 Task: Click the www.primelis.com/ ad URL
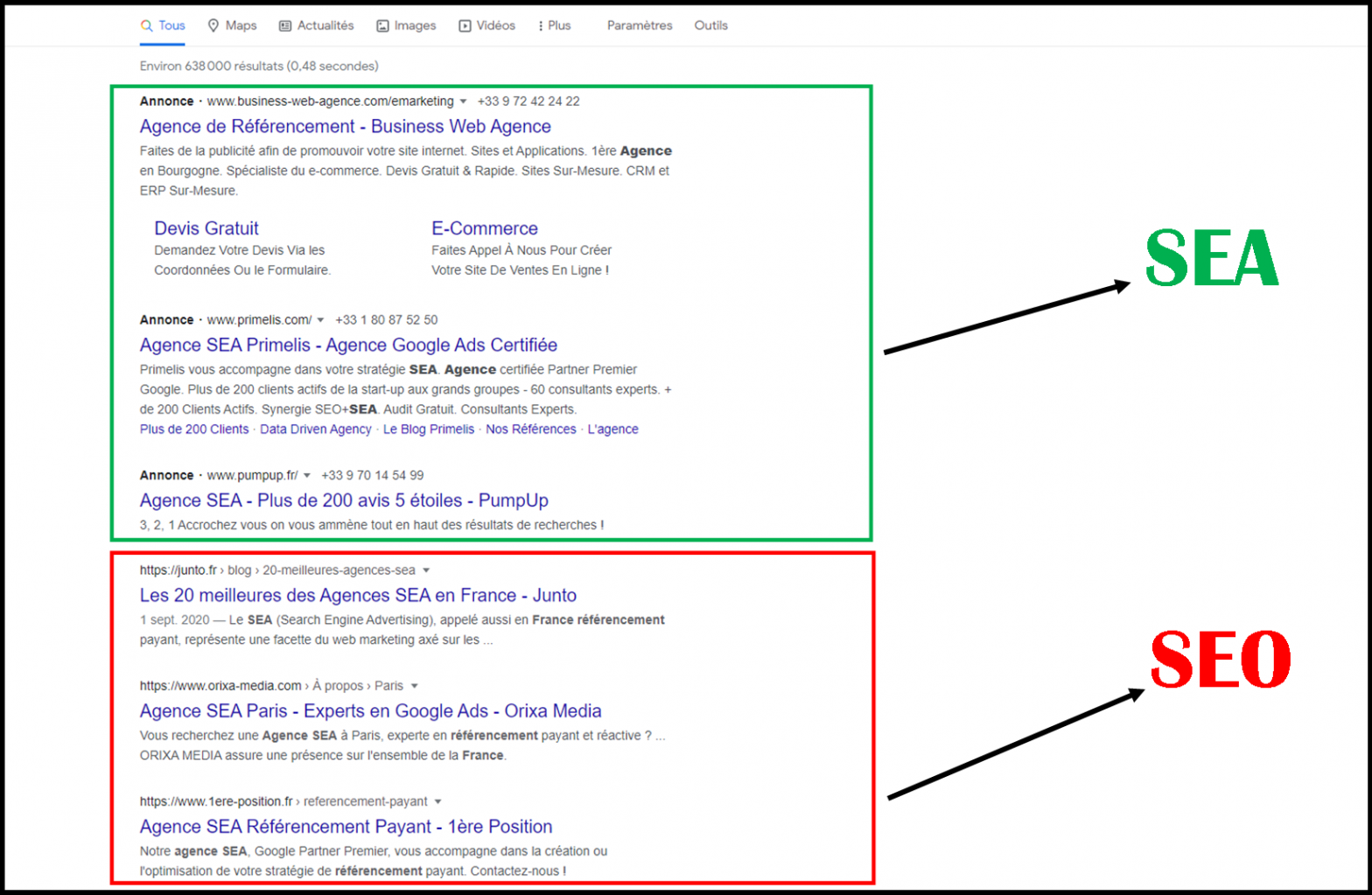coord(259,320)
